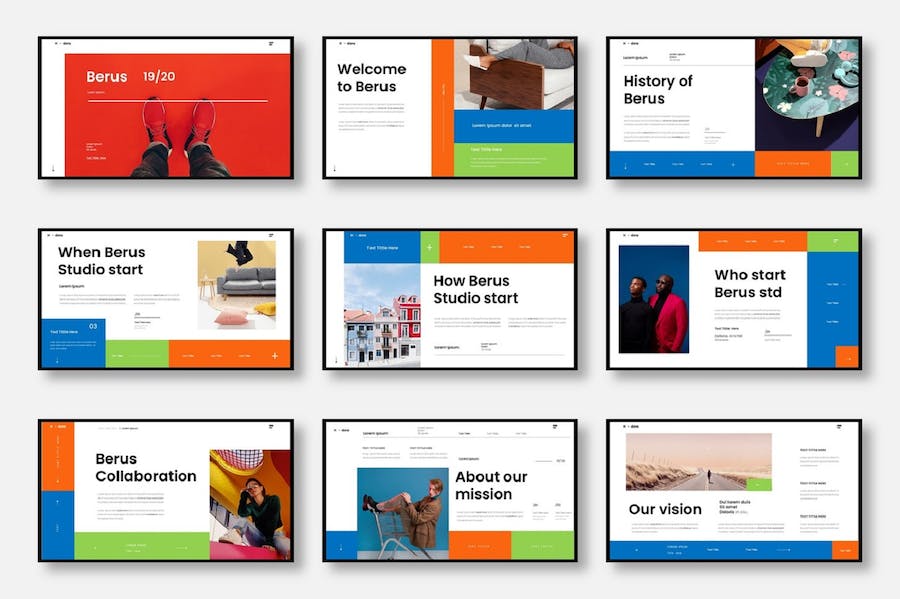Click the green Text Title Here block on Welcome slide

click(514, 159)
